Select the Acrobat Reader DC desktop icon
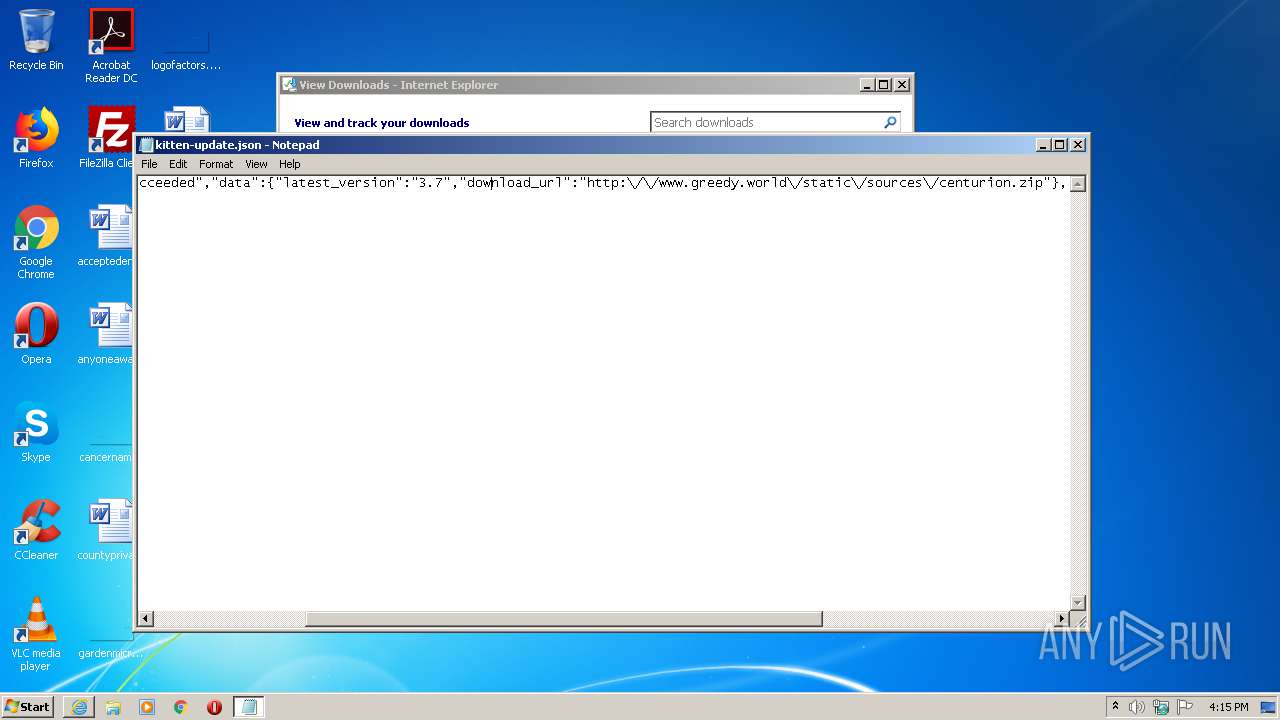This screenshot has width=1280, height=720. [x=111, y=46]
